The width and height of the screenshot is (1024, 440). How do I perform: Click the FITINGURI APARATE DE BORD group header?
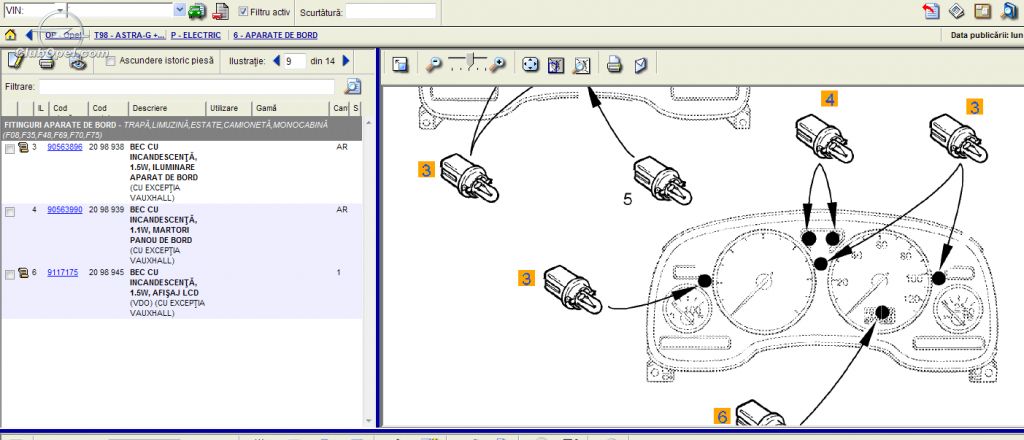coord(182,129)
